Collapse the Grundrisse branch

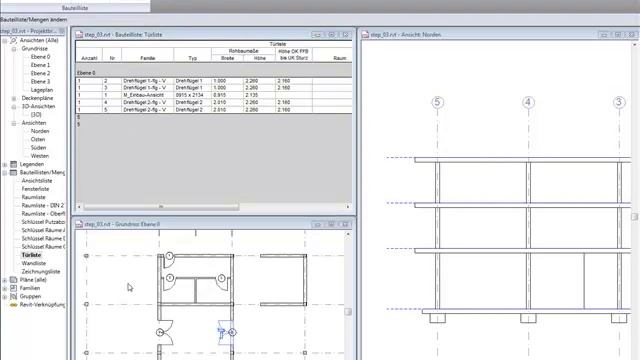click(13, 49)
